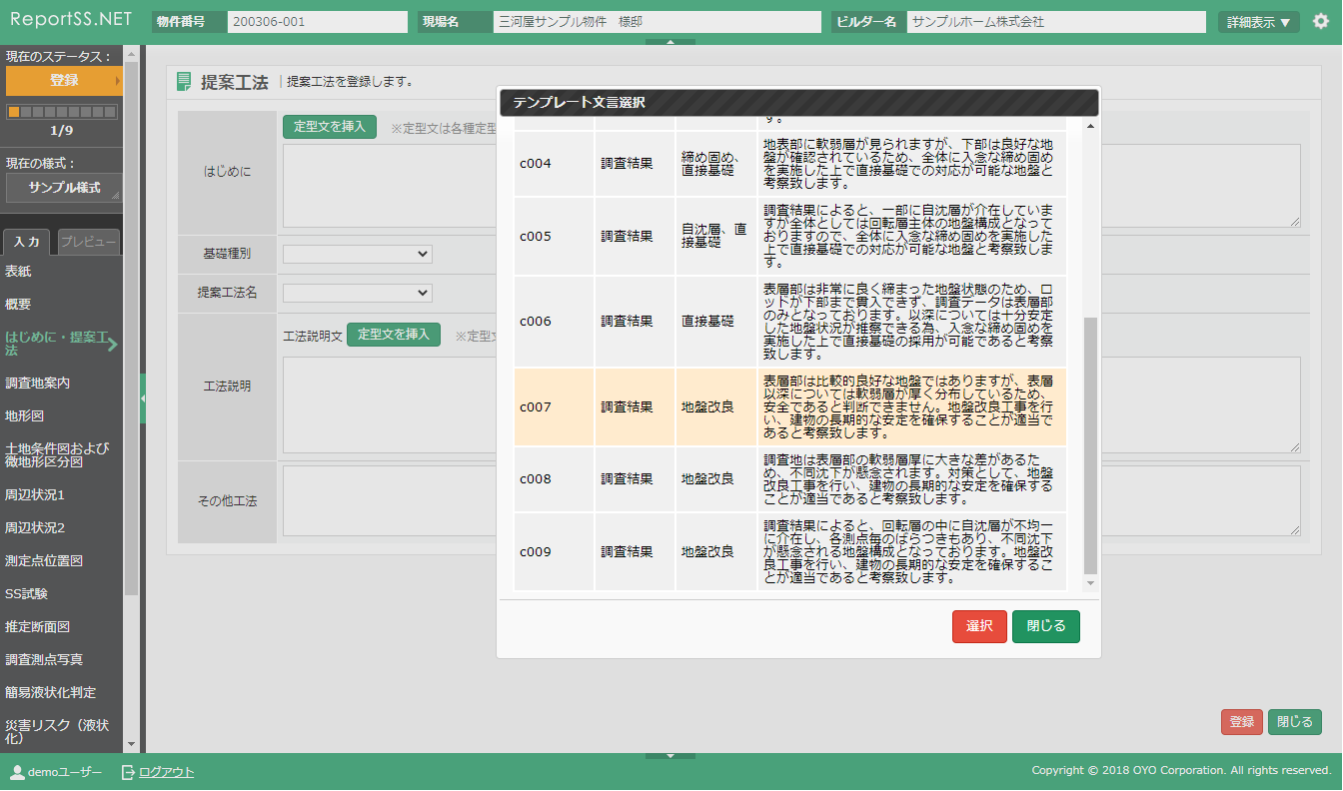Select template row c005
Screen dimensions: 1343x791
pyautogui.click(x=790, y=236)
